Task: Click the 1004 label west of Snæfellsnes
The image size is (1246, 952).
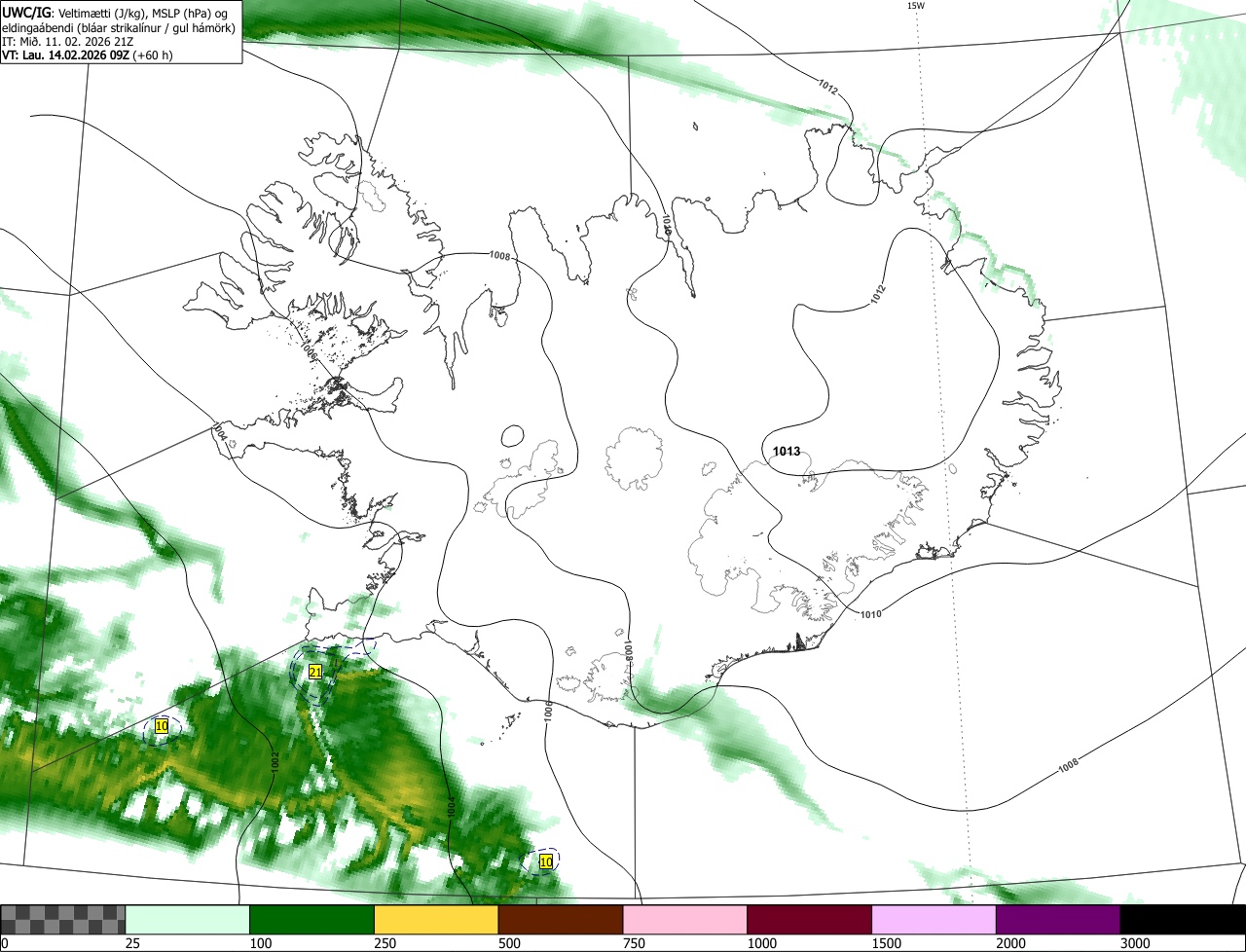Action: click(x=220, y=434)
